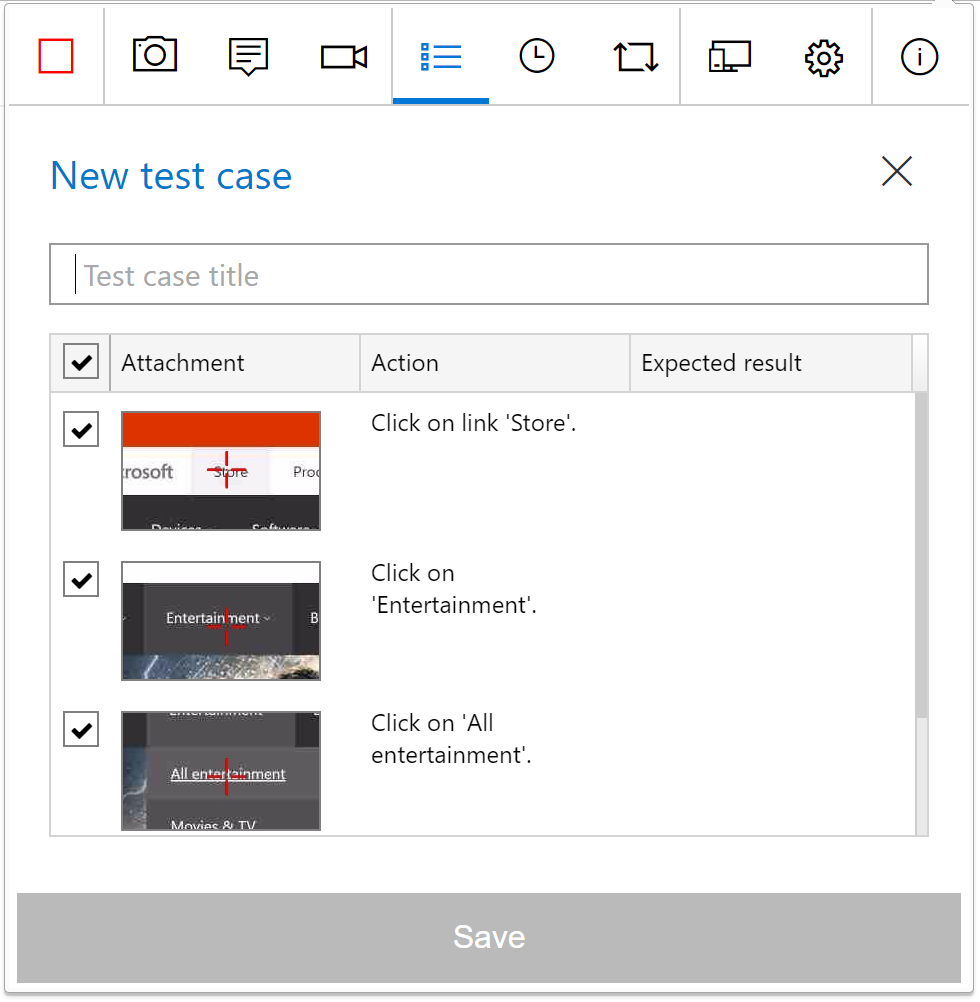Close the New test case dialog

click(x=896, y=171)
